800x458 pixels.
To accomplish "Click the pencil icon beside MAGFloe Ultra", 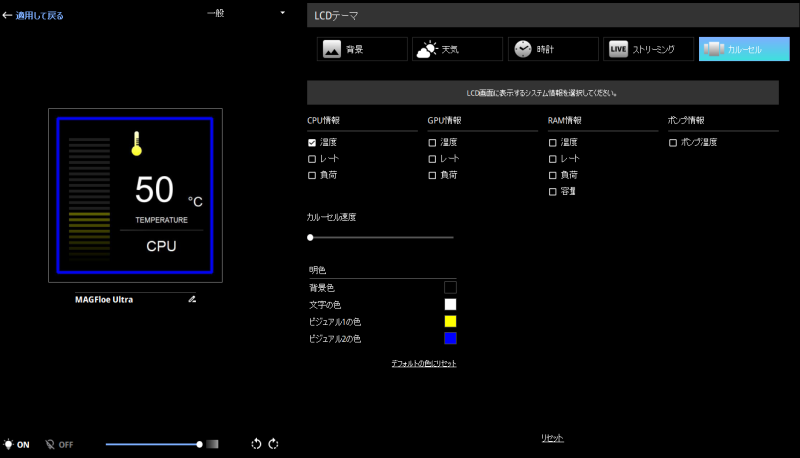I will 192,299.
